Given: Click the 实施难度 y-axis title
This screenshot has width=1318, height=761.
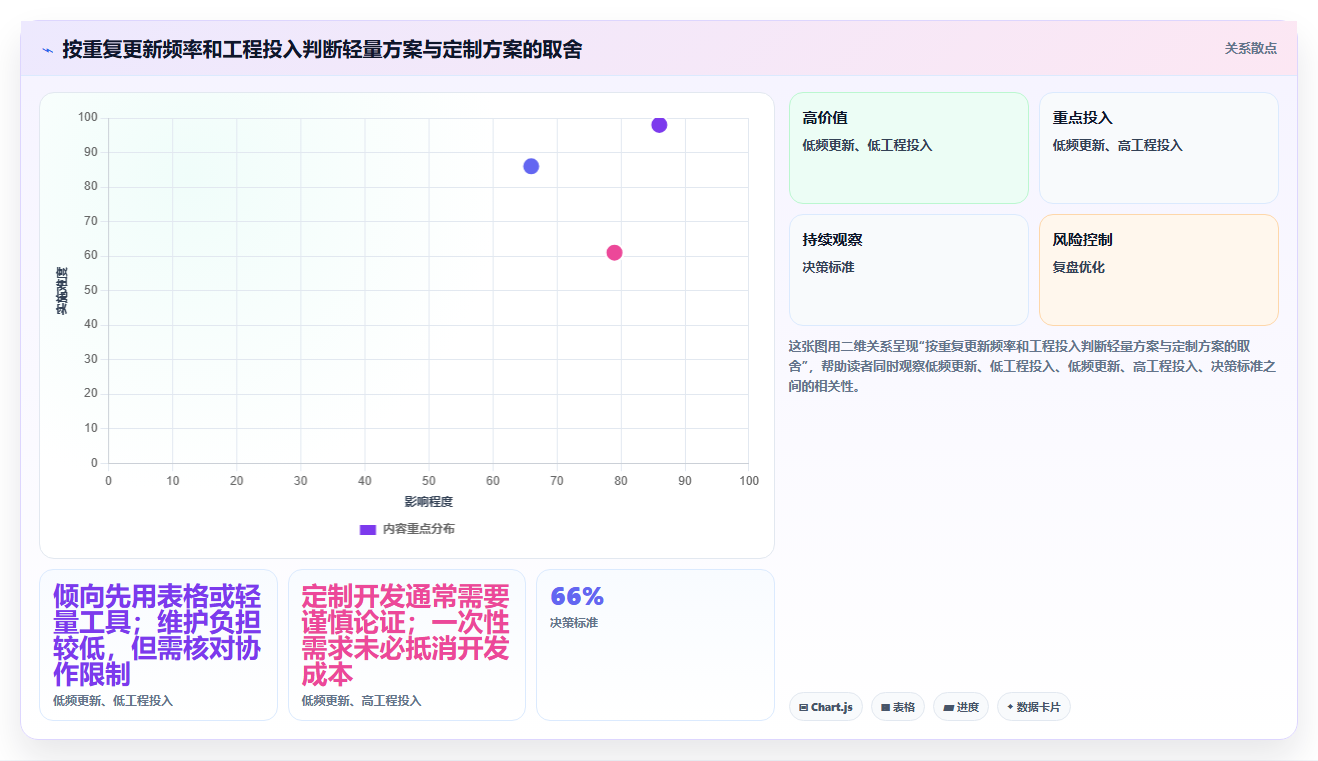Looking at the screenshot, I should coord(62,290).
